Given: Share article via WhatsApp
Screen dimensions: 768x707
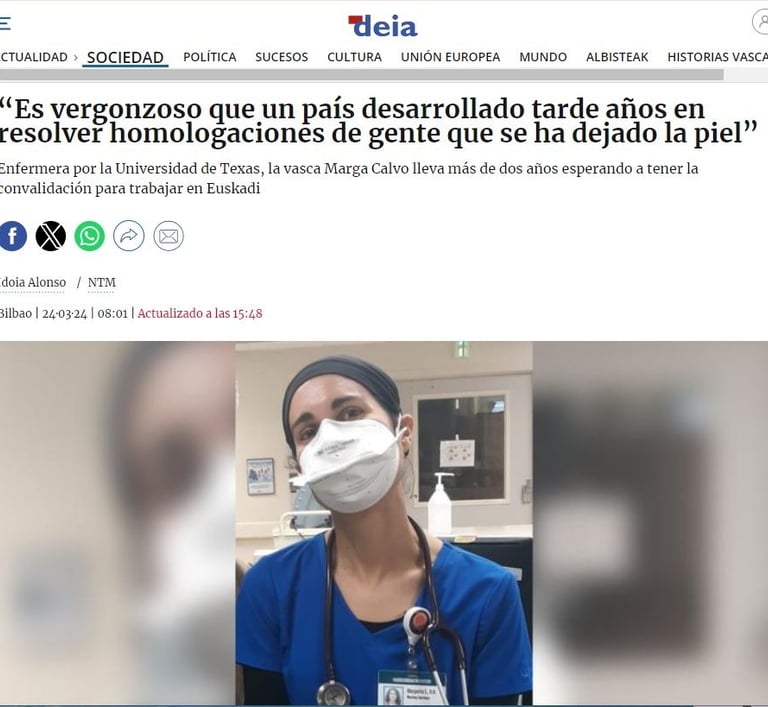Looking at the screenshot, I should click(x=89, y=236).
